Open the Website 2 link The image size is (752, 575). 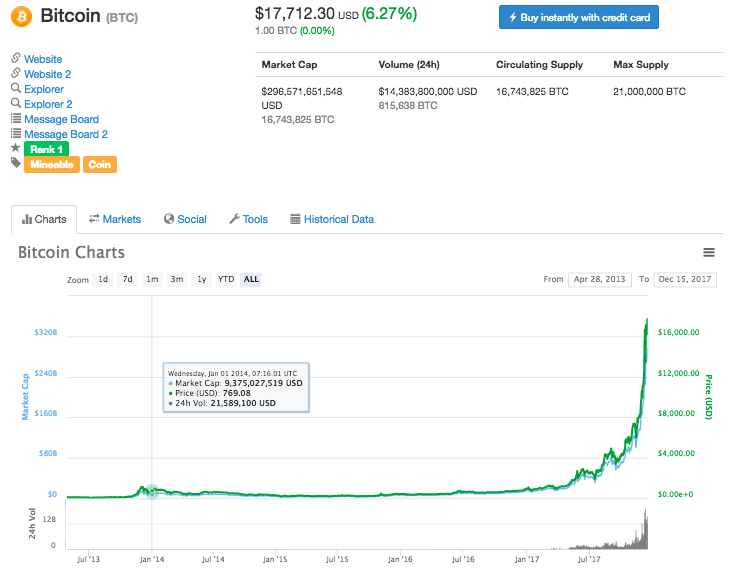47,74
